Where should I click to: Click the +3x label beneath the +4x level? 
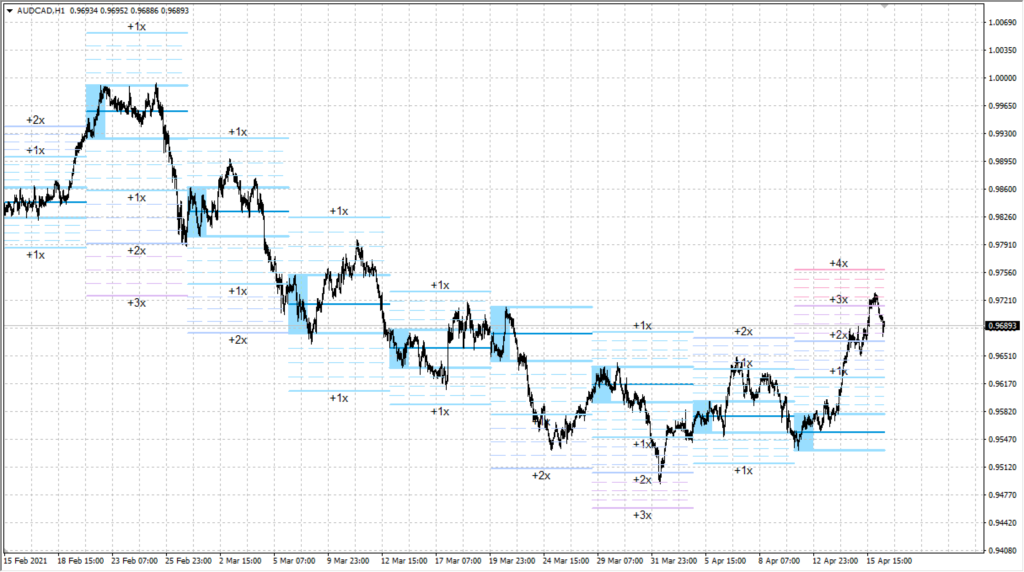(x=838, y=299)
